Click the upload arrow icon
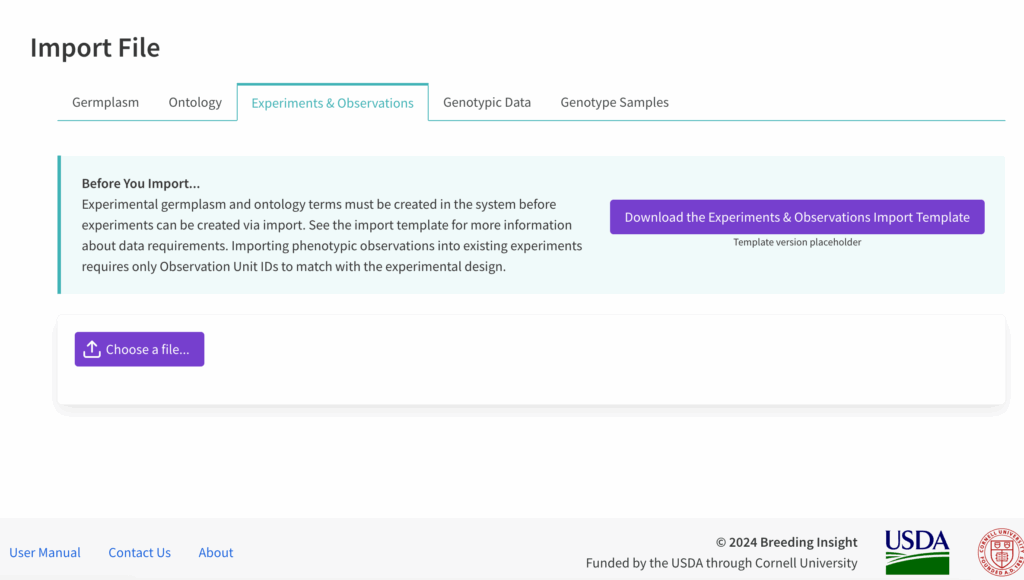 pyautogui.click(x=92, y=349)
